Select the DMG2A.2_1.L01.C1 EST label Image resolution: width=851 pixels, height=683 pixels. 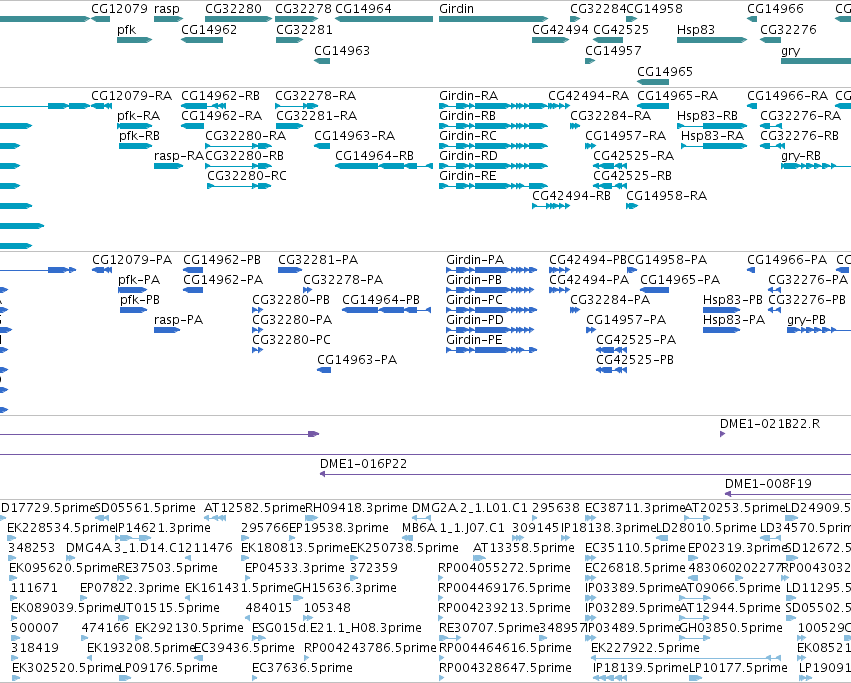[469, 508]
